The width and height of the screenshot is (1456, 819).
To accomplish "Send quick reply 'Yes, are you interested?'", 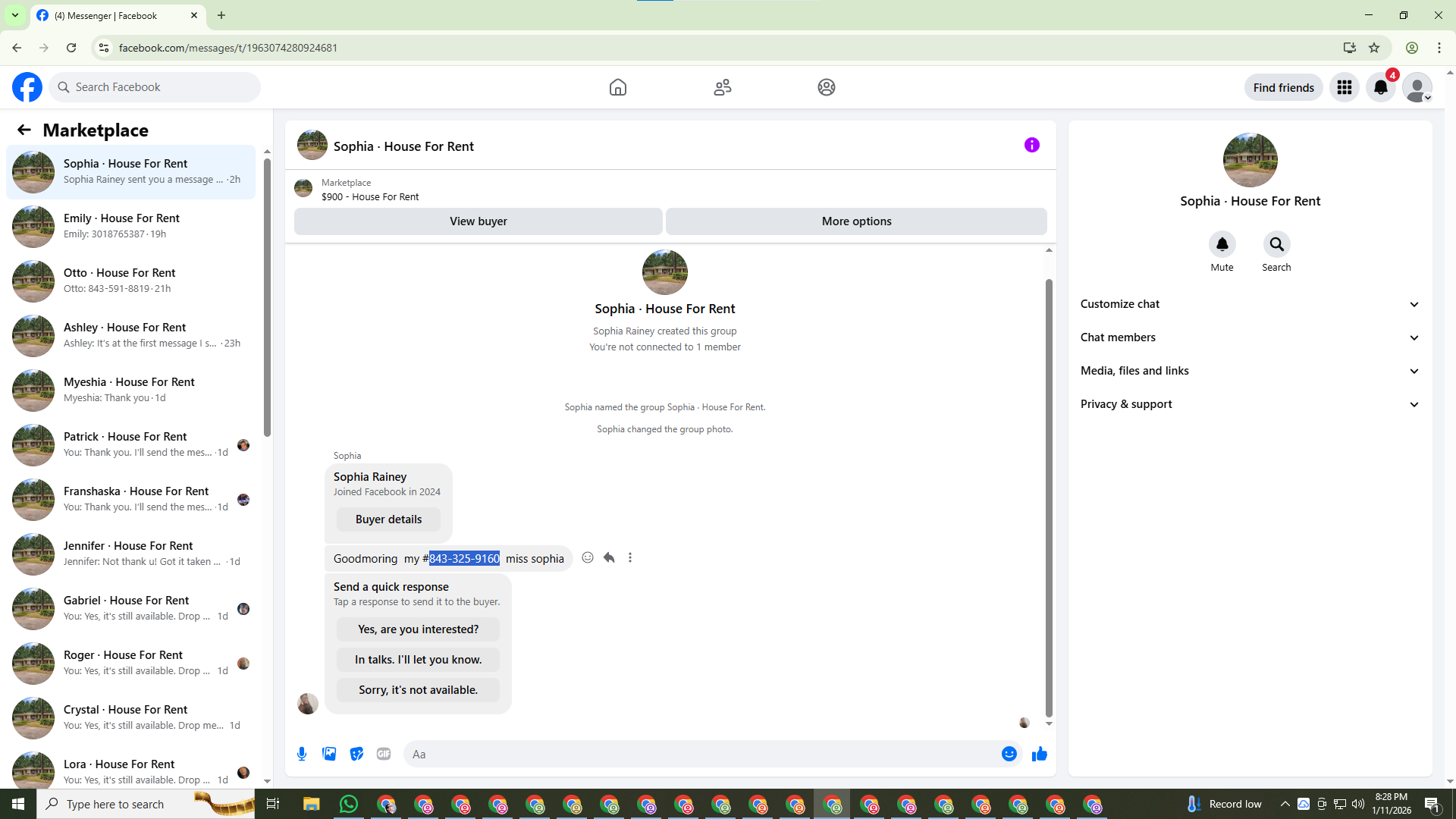I will 418,629.
